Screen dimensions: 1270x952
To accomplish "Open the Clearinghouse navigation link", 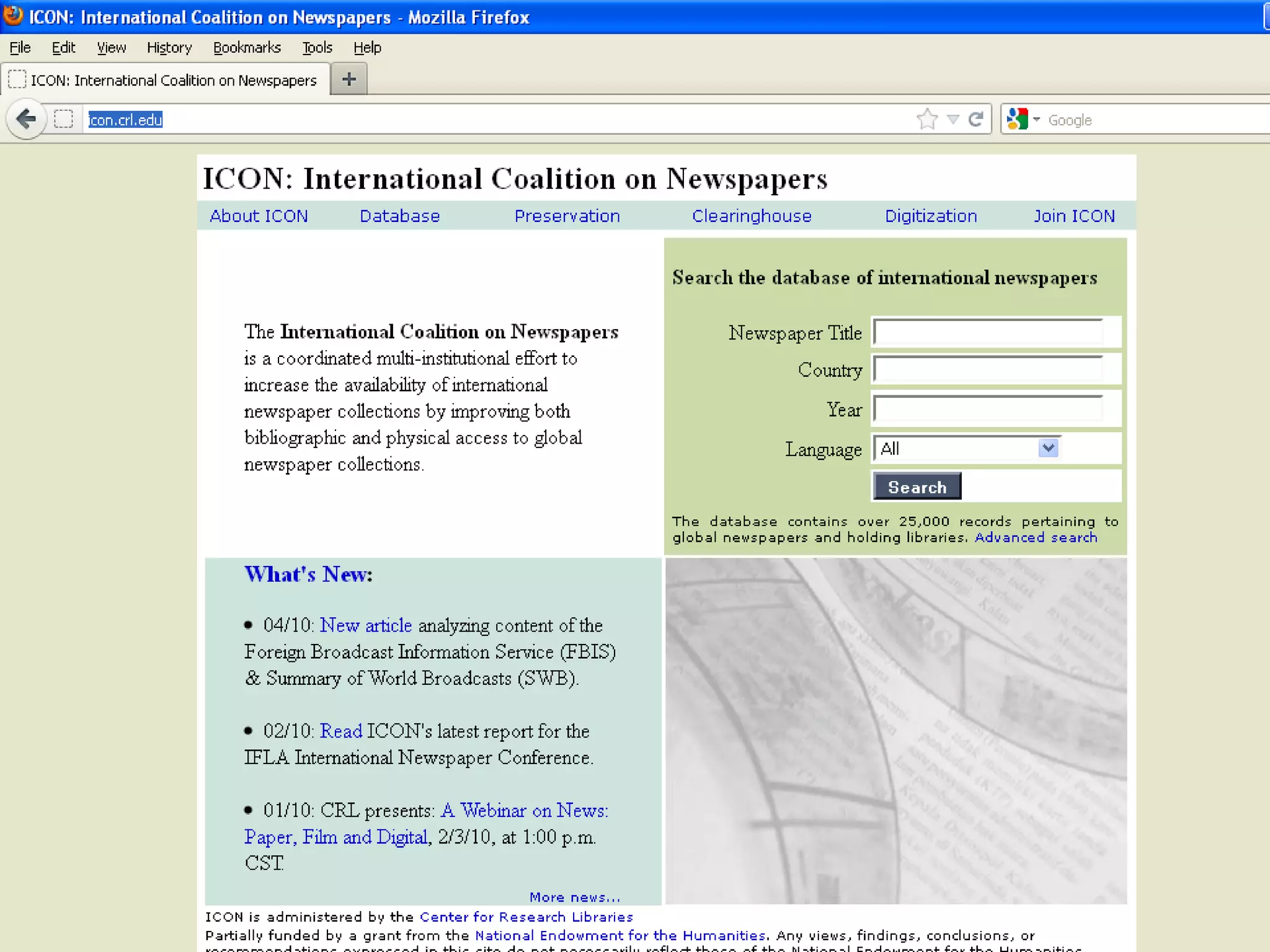I will (x=751, y=216).
